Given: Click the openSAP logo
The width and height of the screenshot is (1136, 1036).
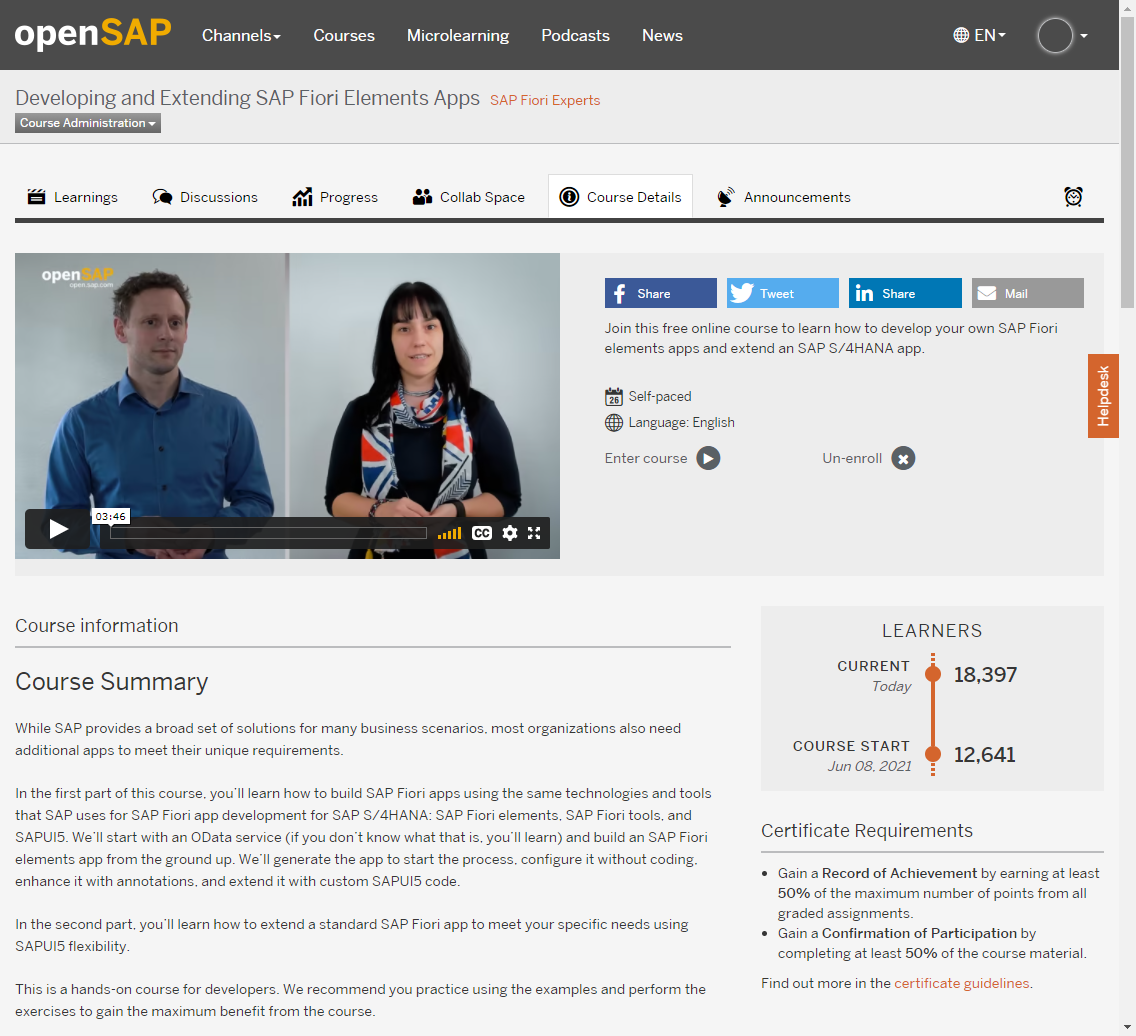Looking at the screenshot, I should pos(93,34).
